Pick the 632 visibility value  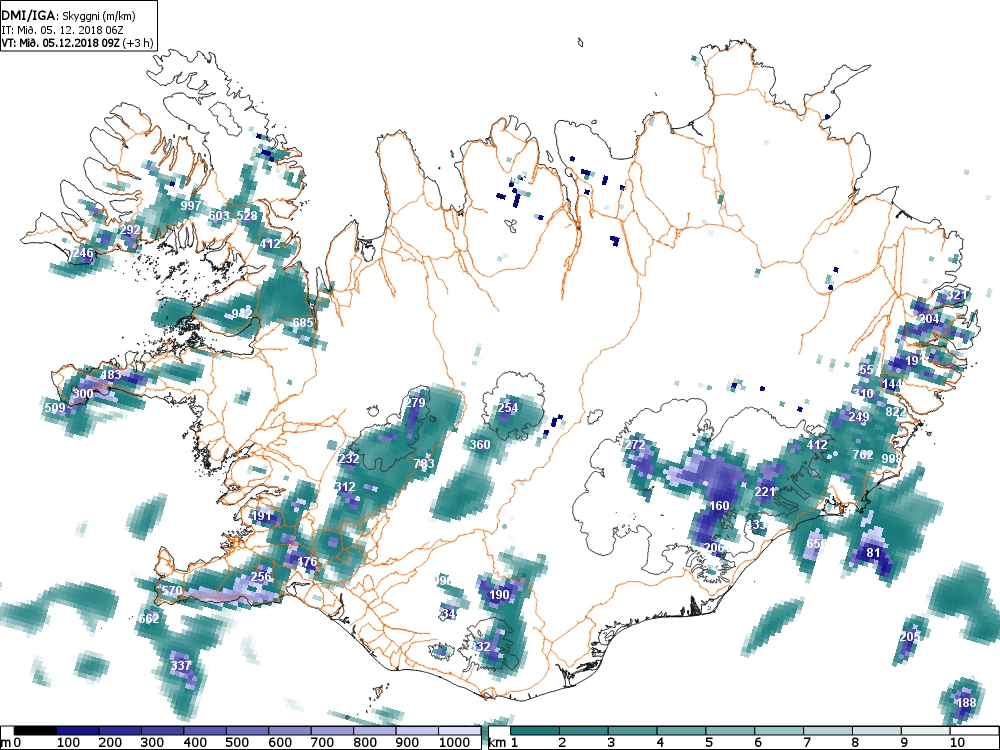[480, 646]
